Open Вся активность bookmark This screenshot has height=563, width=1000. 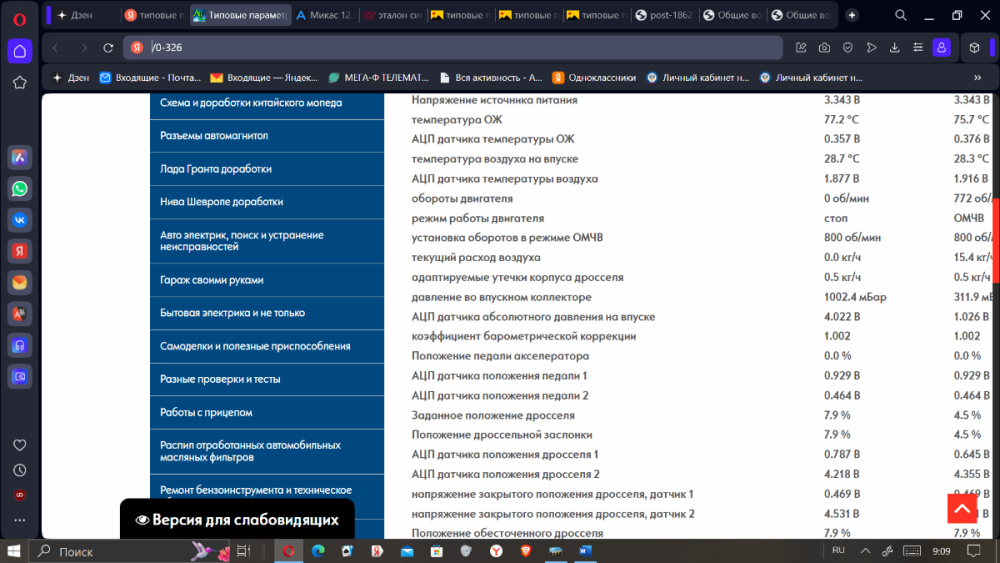[491, 78]
